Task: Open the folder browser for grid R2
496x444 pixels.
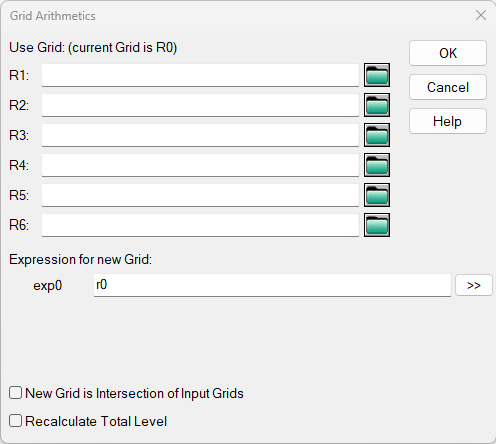Action: pos(377,105)
